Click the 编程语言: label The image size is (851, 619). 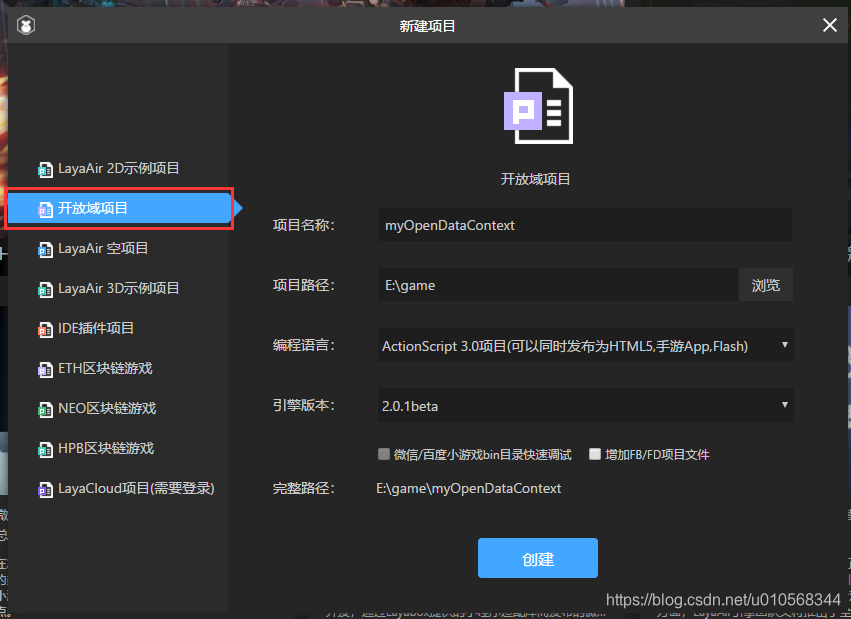[x=303, y=345]
